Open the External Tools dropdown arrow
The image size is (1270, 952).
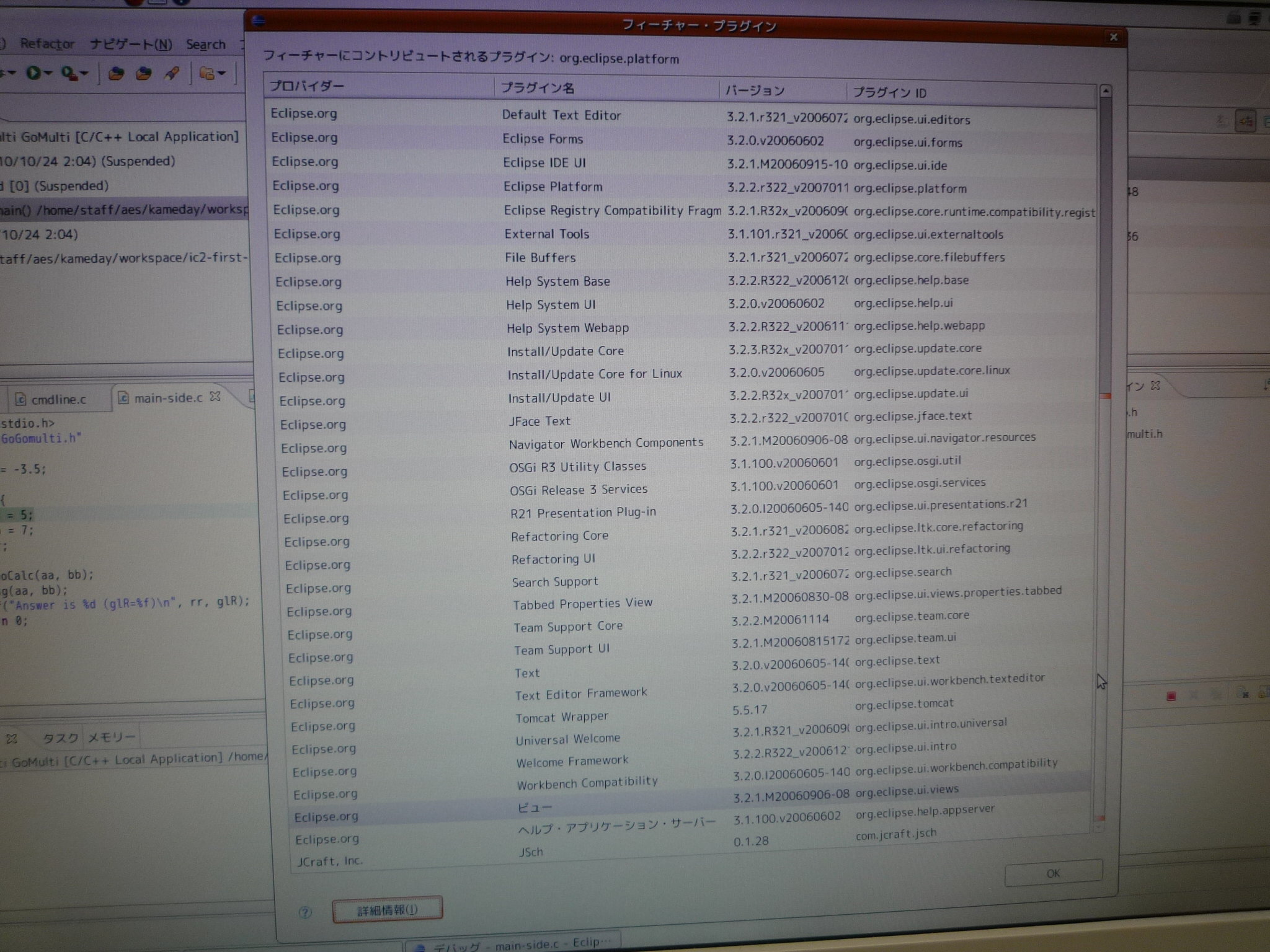pyautogui.click(x=85, y=74)
